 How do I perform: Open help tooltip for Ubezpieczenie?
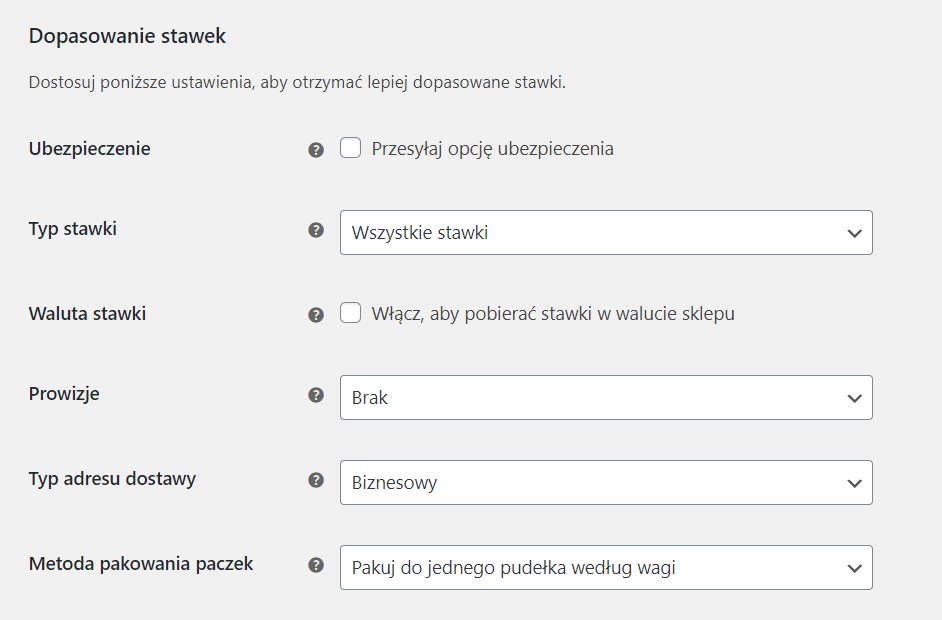pyautogui.click(x=316, y=150)
